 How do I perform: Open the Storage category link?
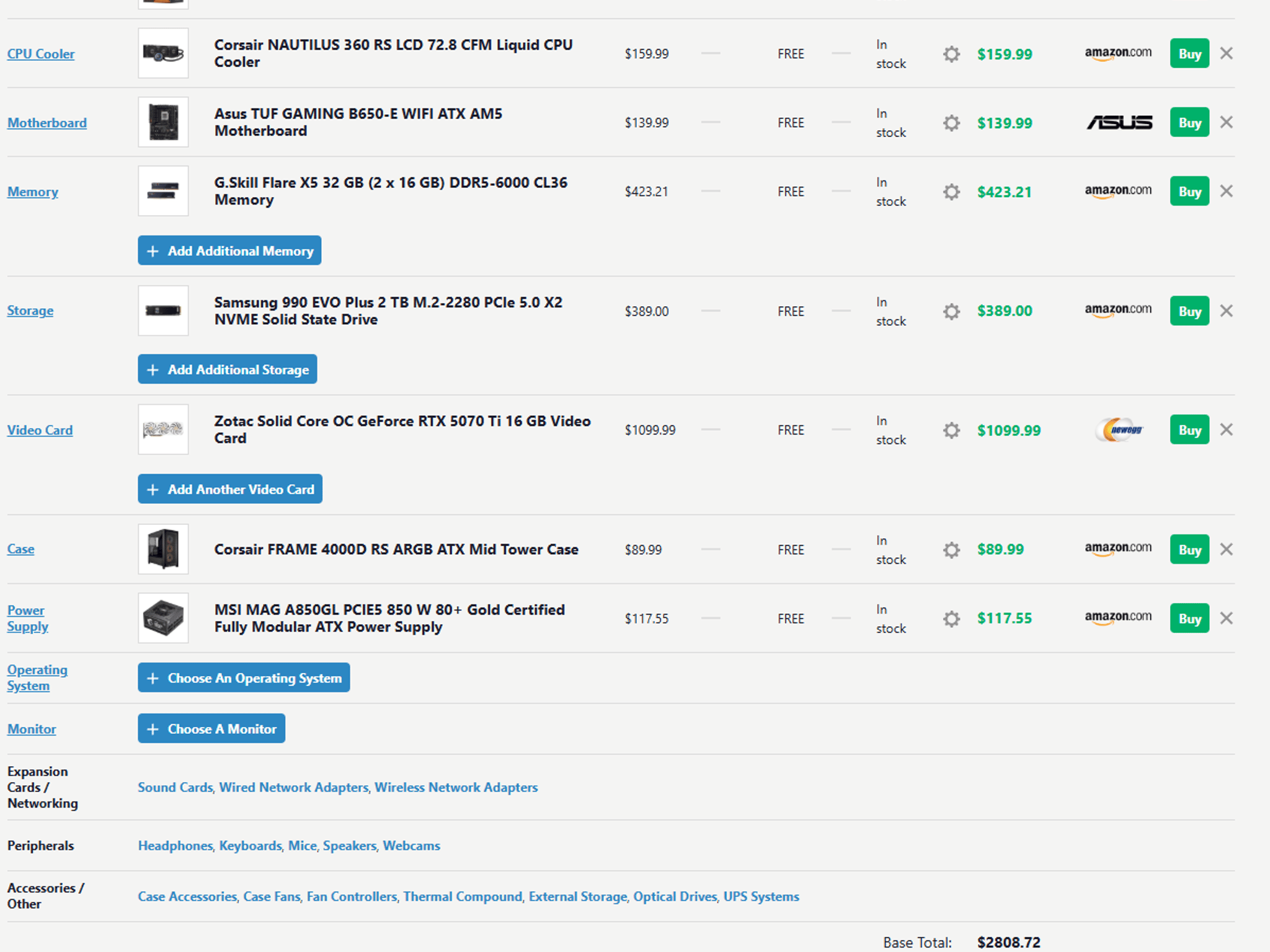click(30, 311)
